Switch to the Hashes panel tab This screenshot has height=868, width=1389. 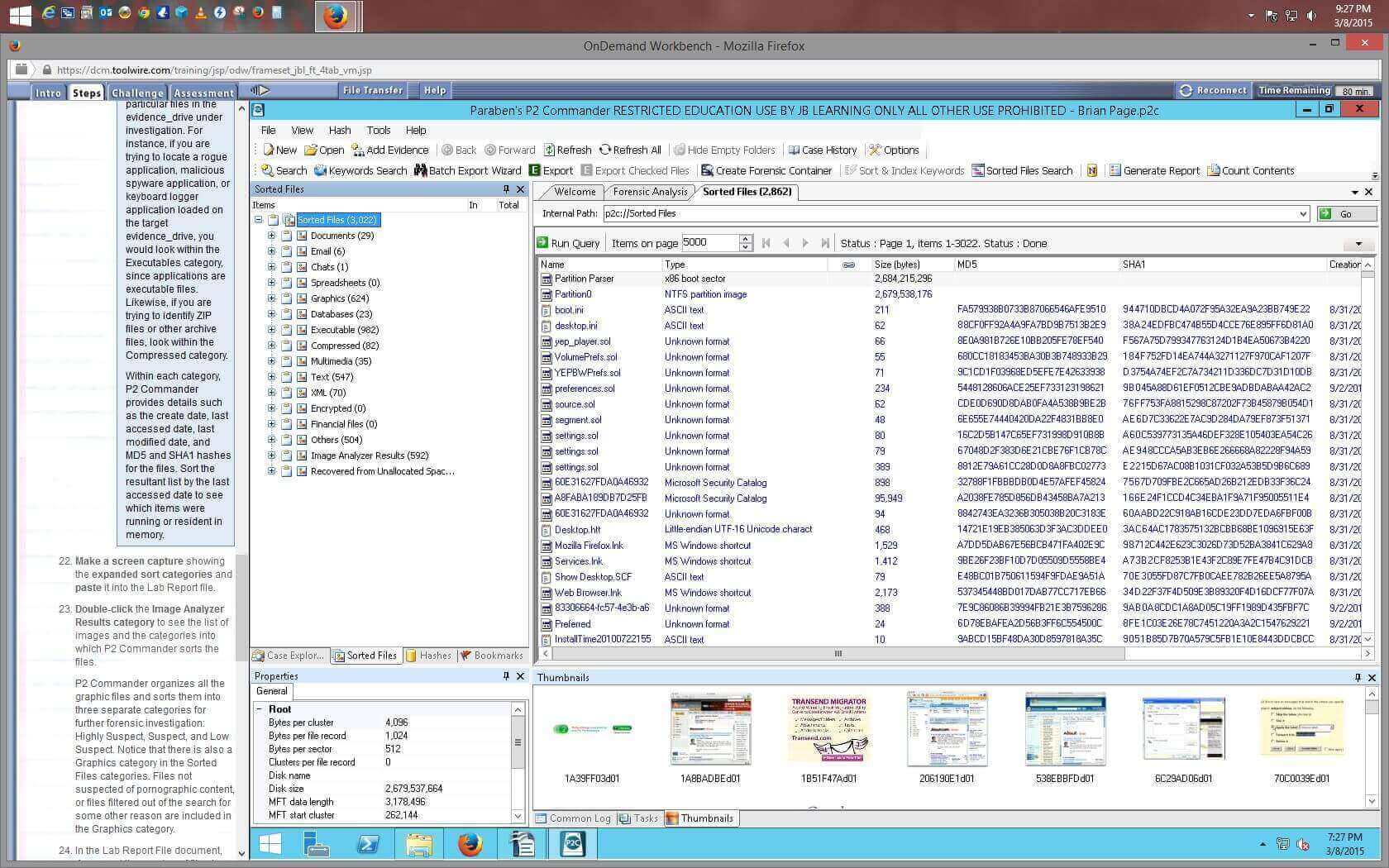pos(428,656)
